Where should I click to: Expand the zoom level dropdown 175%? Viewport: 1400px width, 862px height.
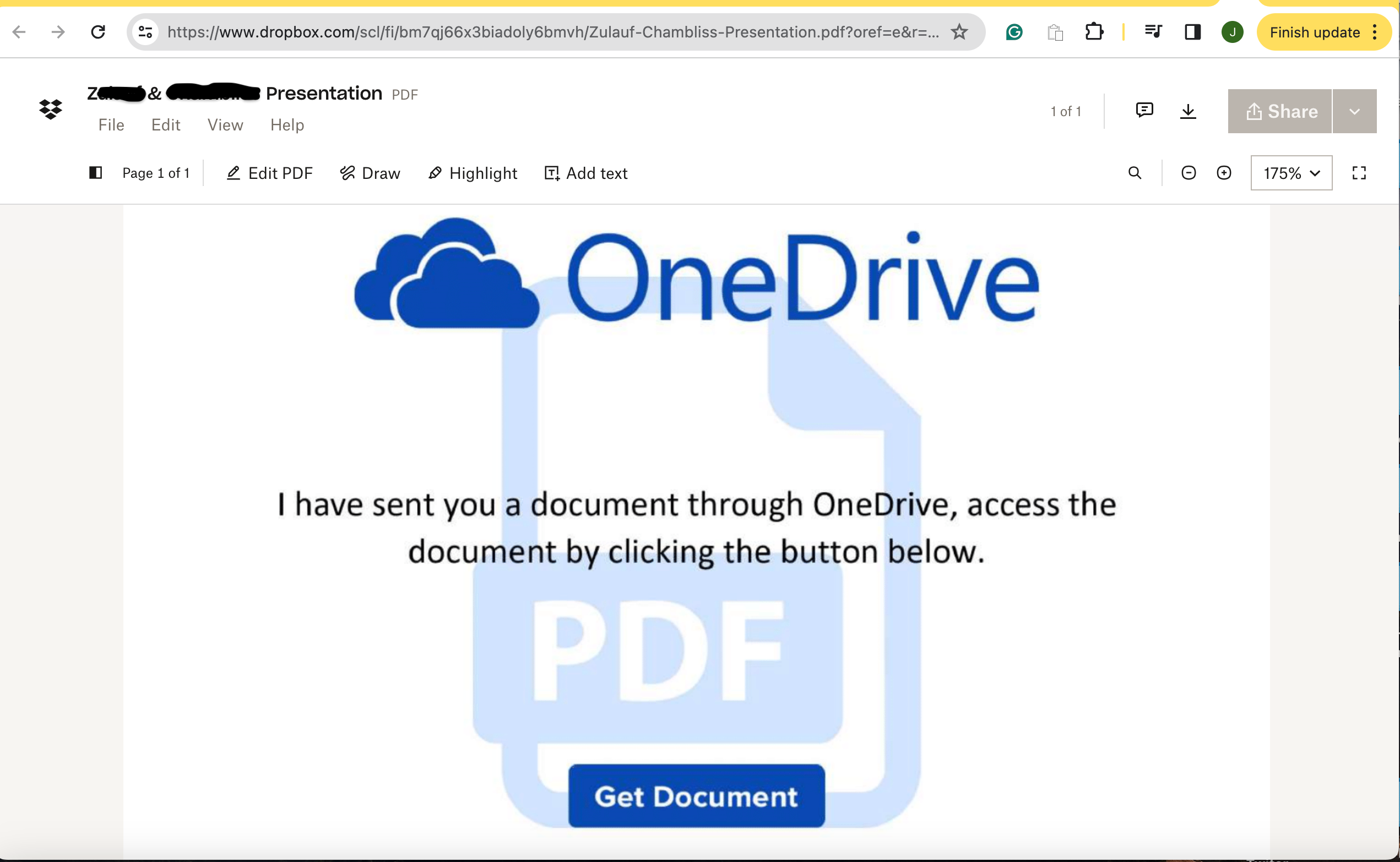click(x=1290, y=173)
